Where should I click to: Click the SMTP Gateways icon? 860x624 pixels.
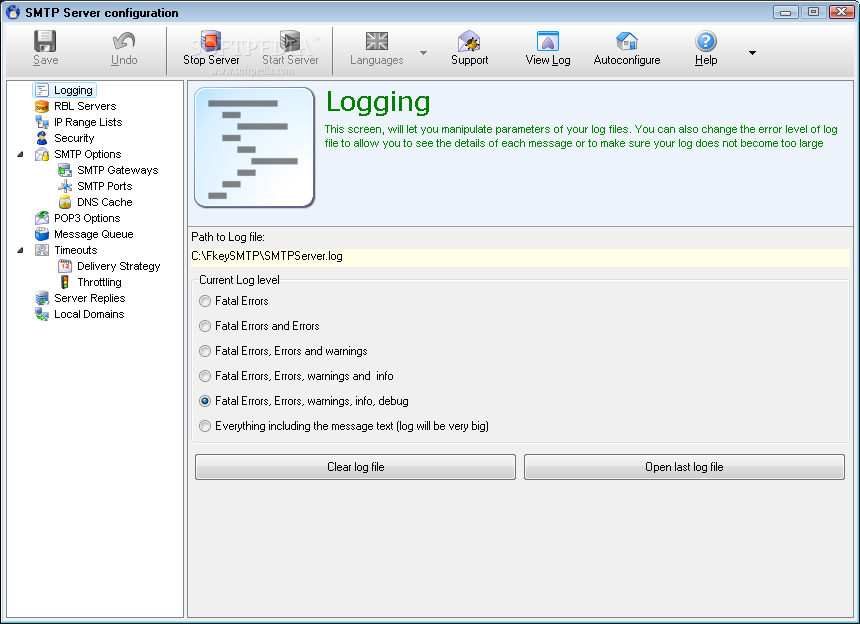click(x=65, y=170)
